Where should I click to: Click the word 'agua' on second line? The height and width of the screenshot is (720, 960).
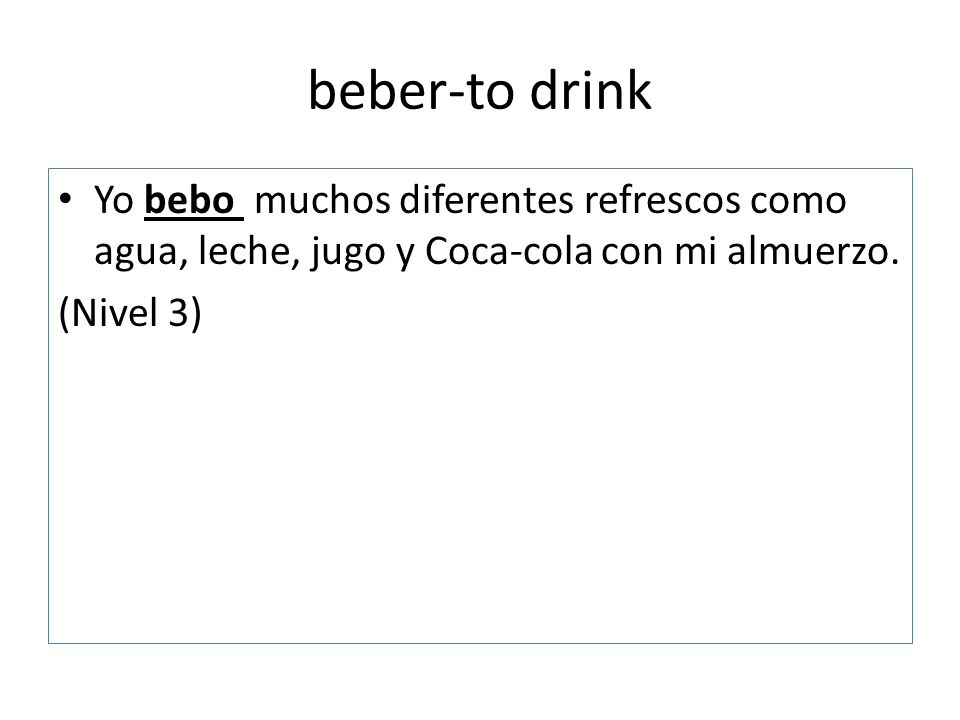click(136, 252)
